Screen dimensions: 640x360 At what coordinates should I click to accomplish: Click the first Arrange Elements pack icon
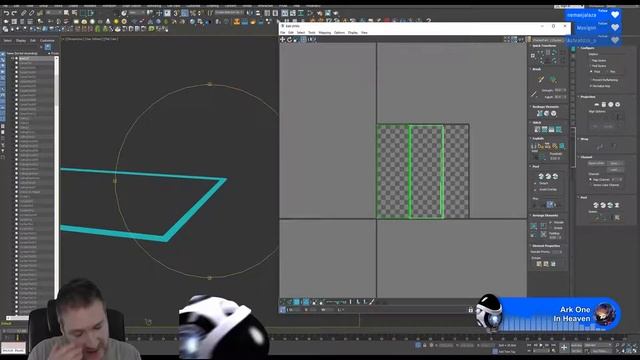(533, 225)
